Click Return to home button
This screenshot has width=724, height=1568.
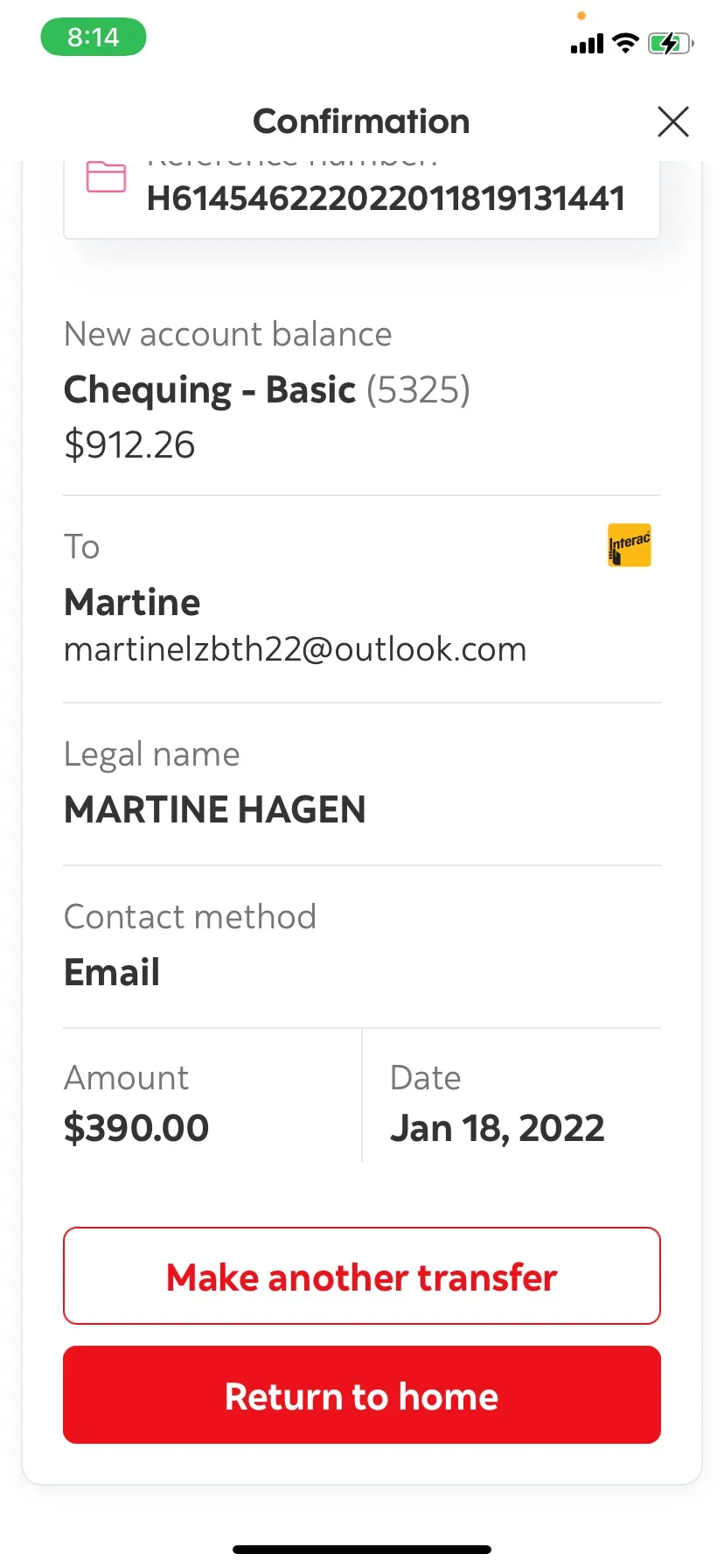click(x=362, y=1395)
